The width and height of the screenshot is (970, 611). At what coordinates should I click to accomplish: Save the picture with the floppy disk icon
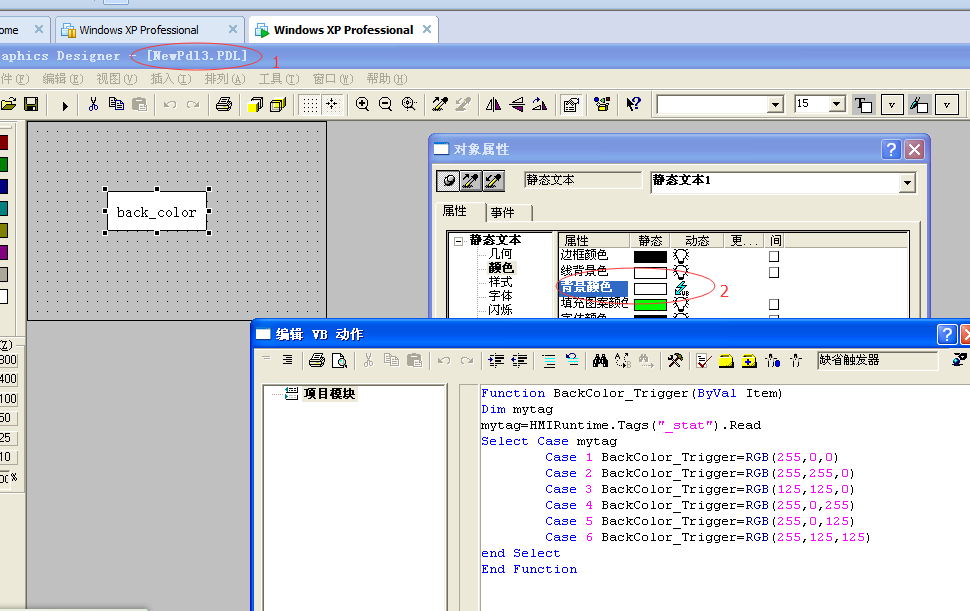pyautogui.click(x=31, y=104)
